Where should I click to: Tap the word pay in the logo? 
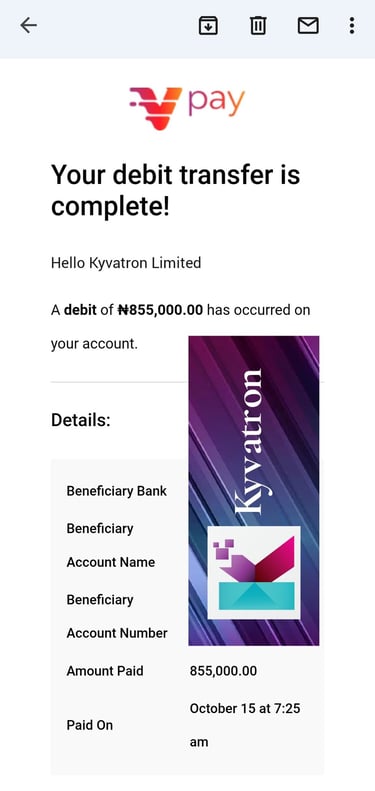[x=217, y=102]
